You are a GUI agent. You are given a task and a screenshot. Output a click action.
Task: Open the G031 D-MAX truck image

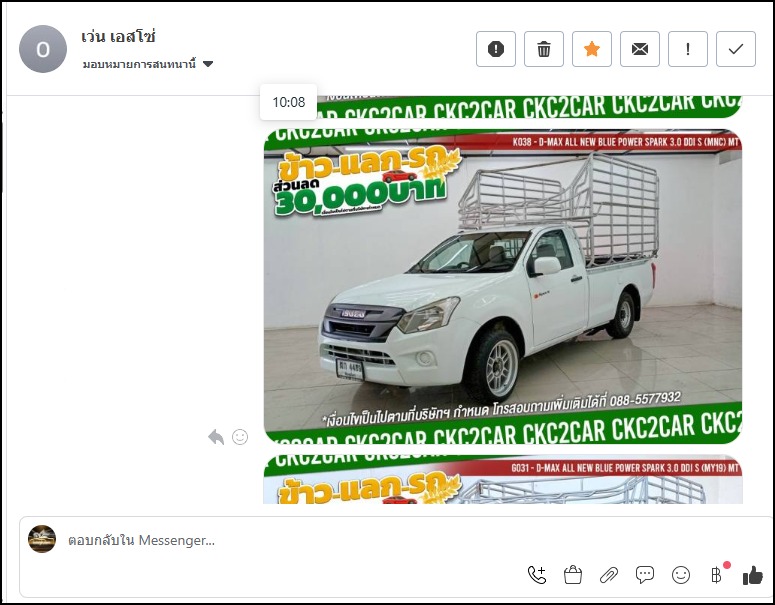[x=503, y=479]
